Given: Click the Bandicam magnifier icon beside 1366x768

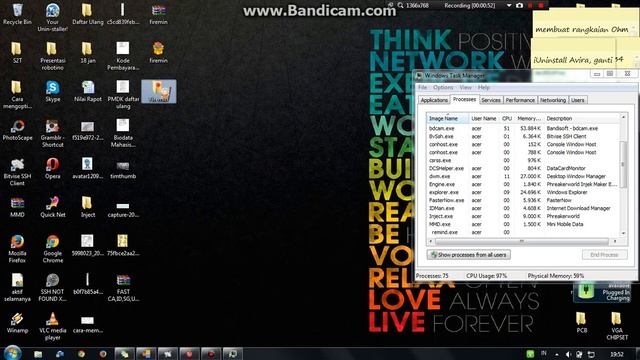Looking at the screenshot, I should [401, 5].
